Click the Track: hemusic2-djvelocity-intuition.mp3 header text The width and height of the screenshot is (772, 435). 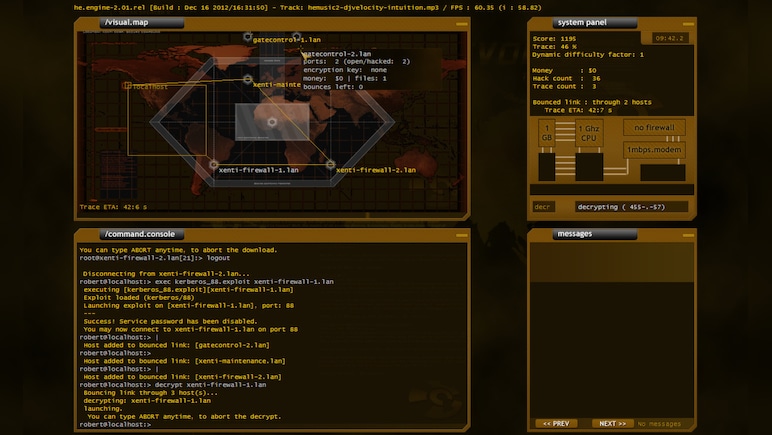tap(359, 7)
